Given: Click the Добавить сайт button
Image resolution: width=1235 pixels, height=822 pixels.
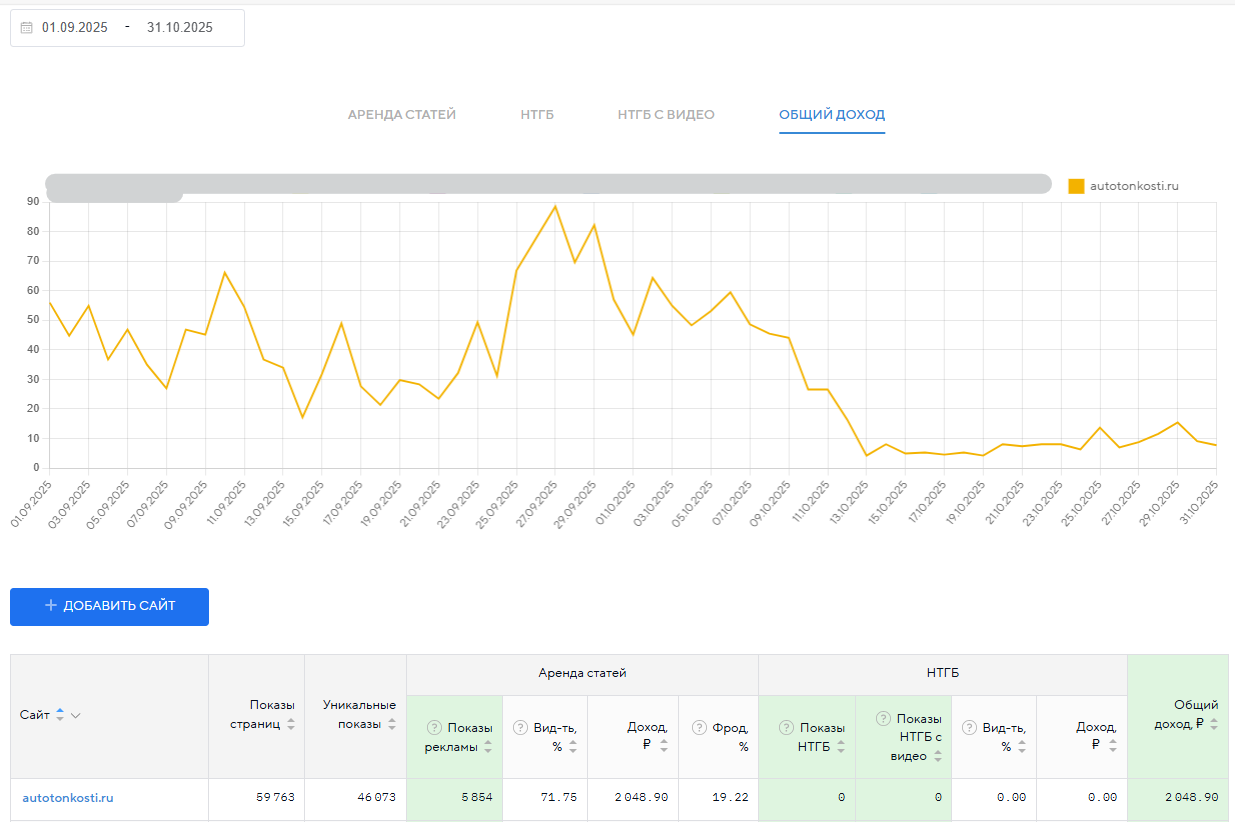Looking at the screenshot, I should click(x=109, y=606).
